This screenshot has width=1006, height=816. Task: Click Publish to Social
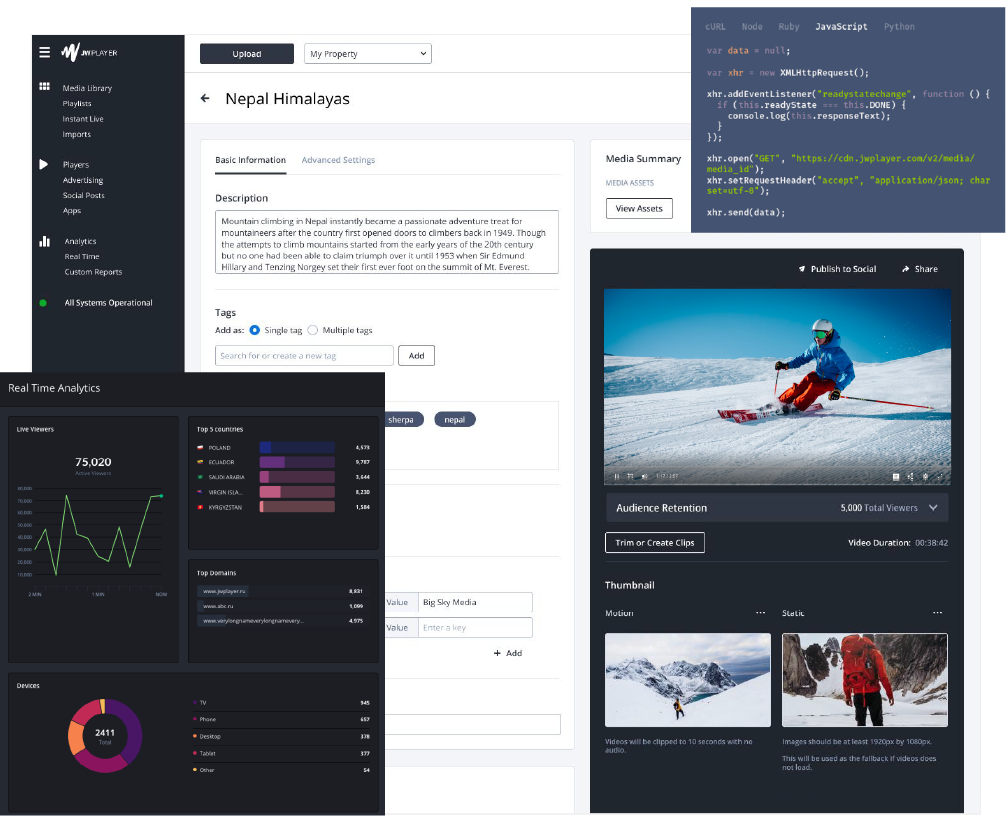coord(839,268)
